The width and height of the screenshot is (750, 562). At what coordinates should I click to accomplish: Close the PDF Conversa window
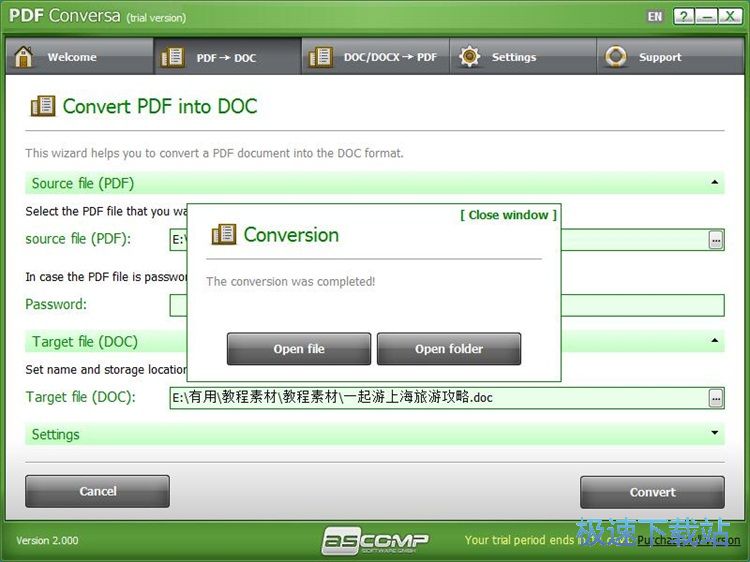730,17
